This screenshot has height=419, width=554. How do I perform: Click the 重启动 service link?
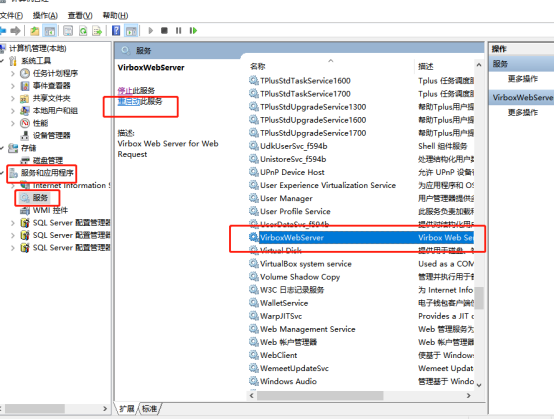point(129,101)
